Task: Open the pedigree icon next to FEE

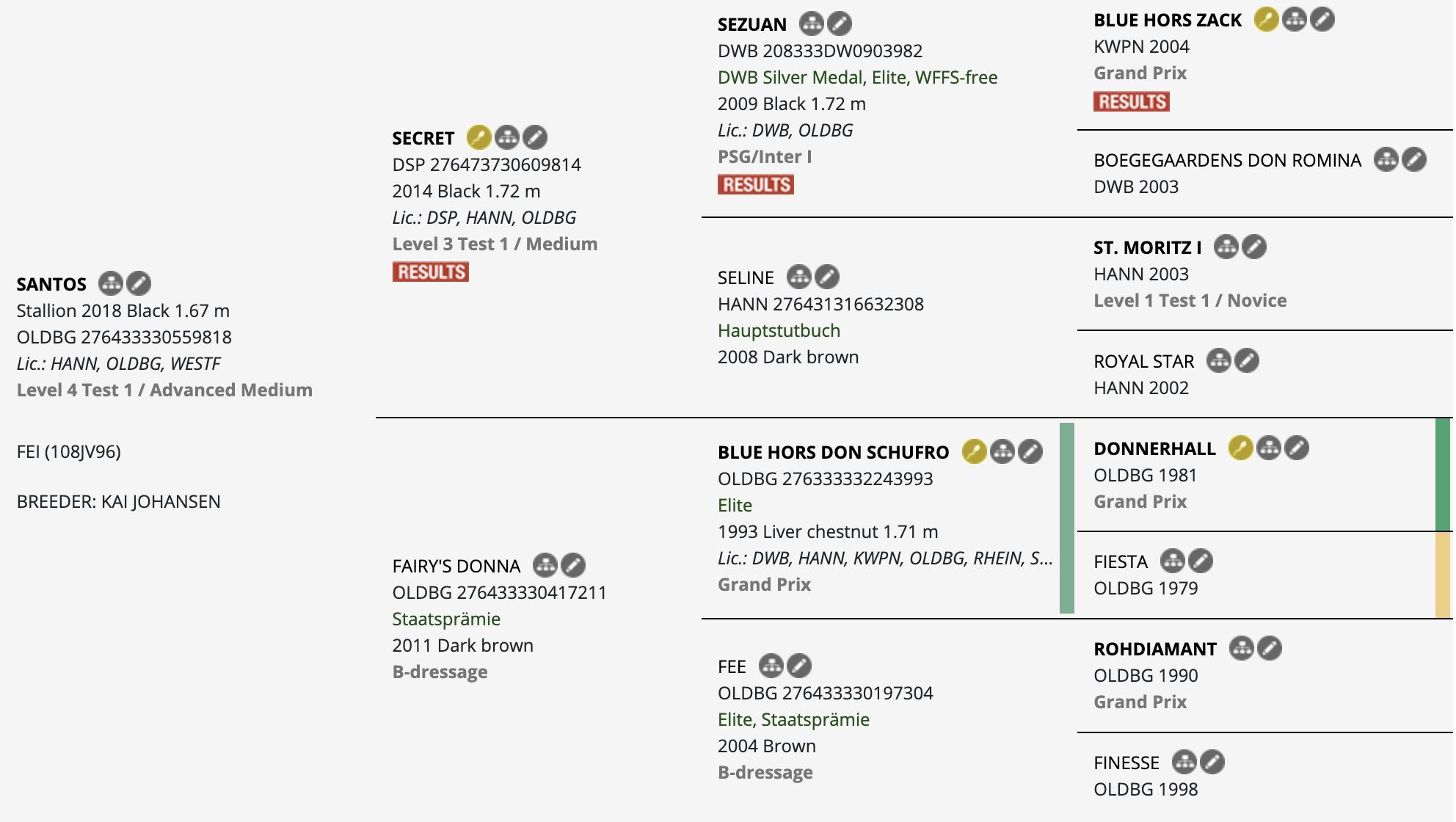Action: 771,666
